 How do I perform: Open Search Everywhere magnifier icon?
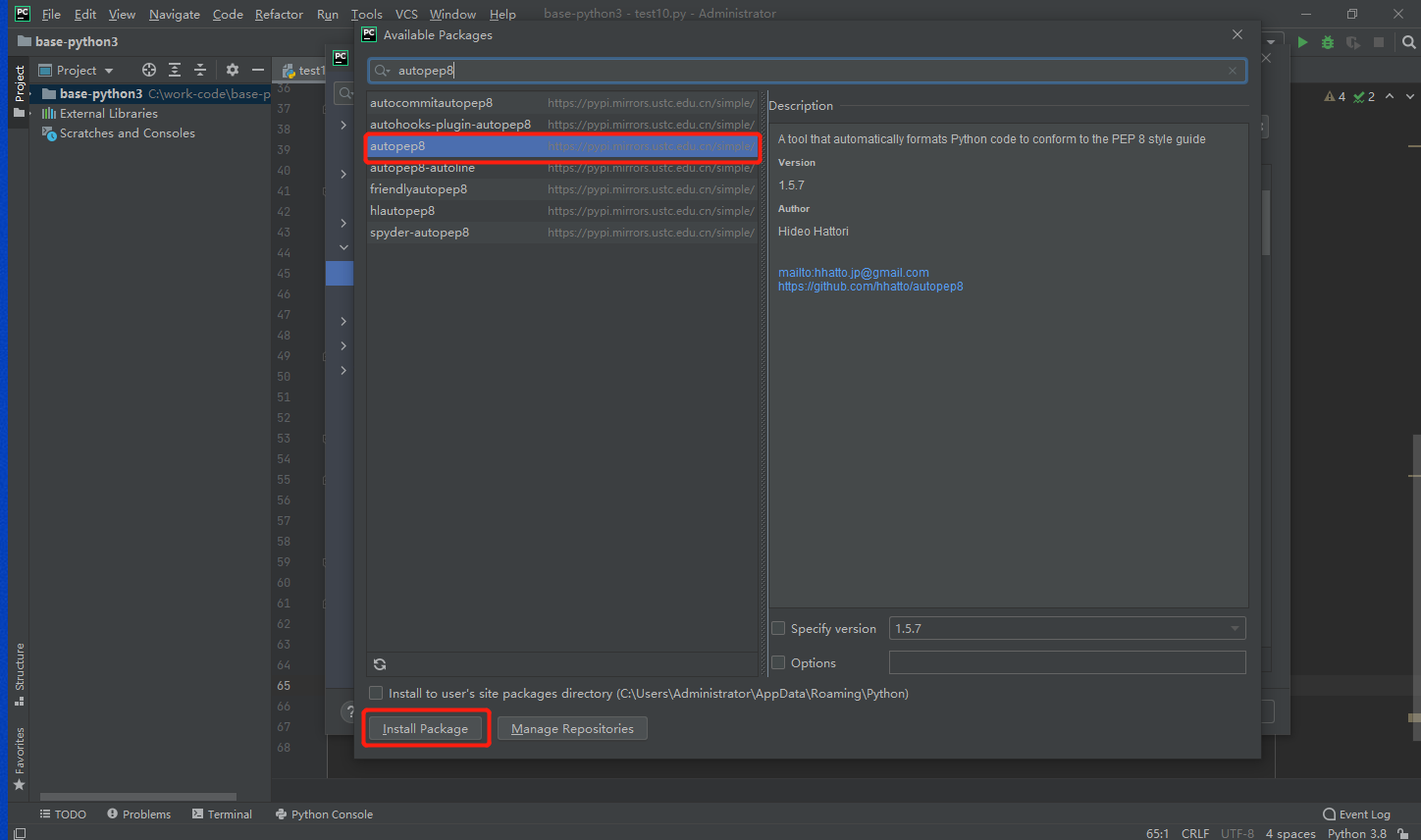pos(1409,42)
